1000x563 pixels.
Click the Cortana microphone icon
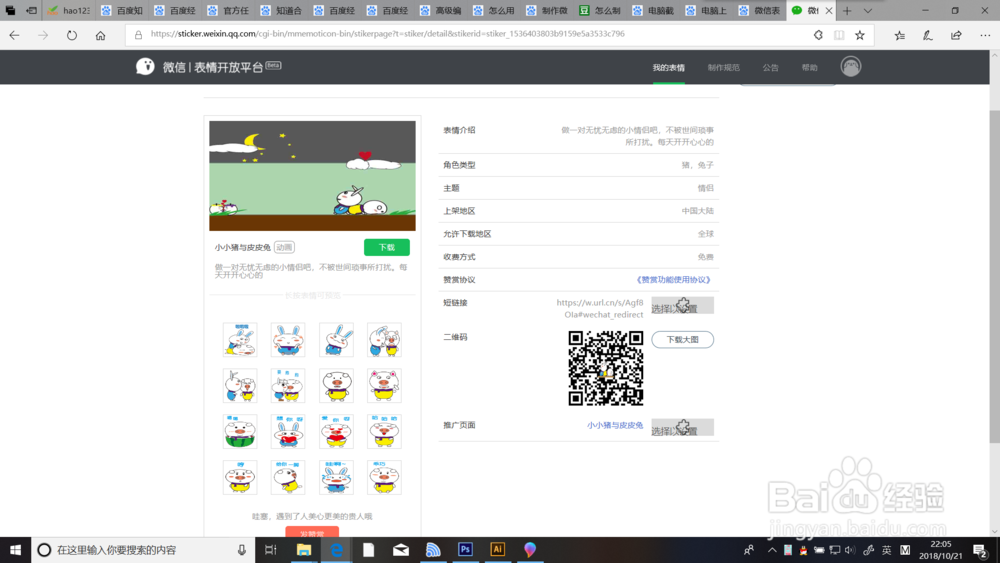pos(242,550)
